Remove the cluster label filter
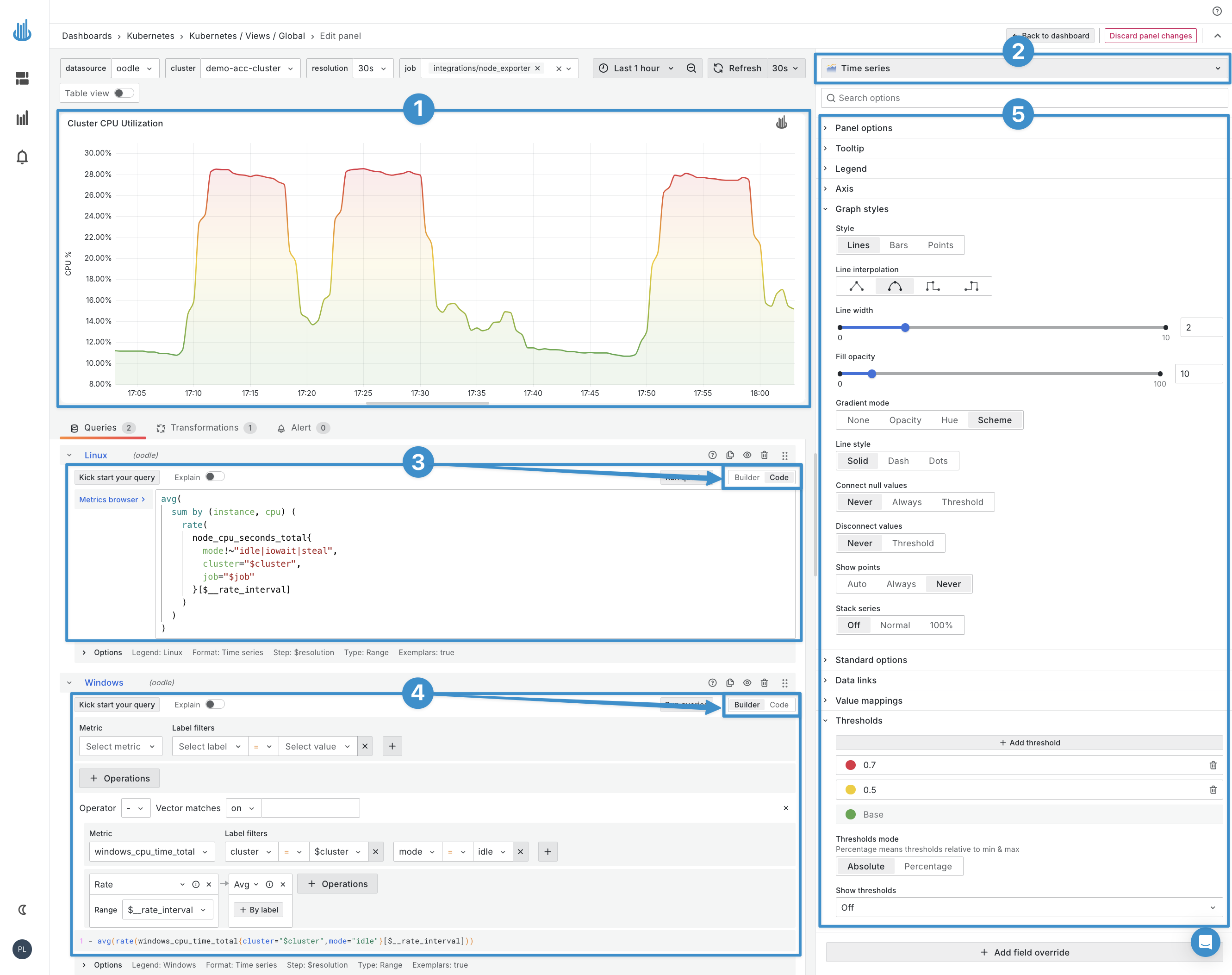This screenshot has width=1232, height=975. (375, 852)
